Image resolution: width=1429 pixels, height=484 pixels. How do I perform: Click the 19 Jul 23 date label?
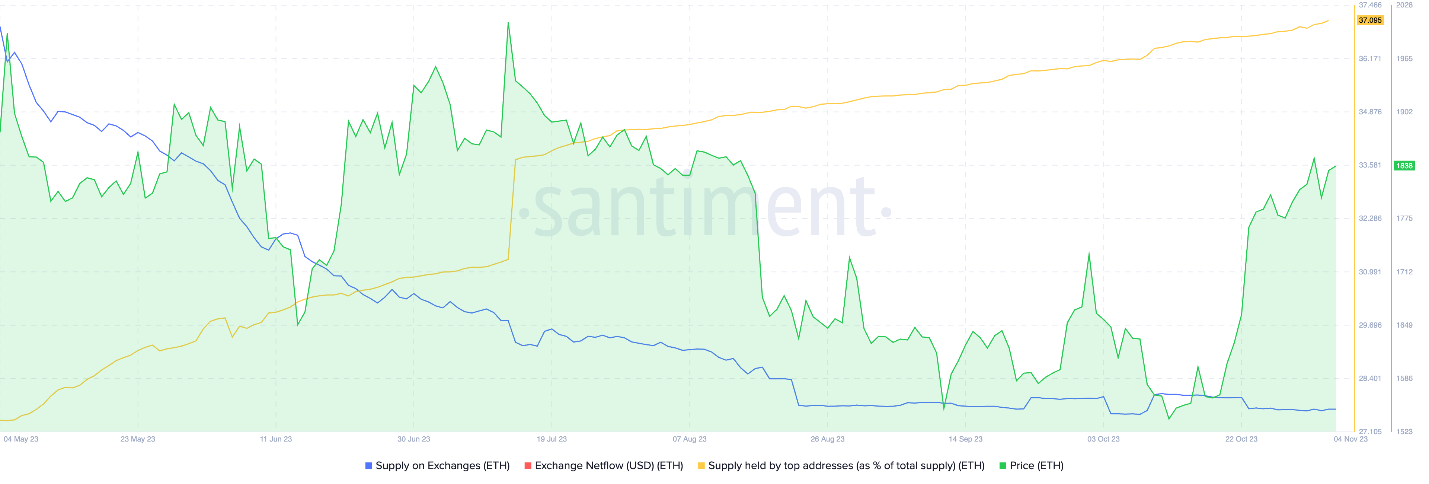click(x=552, y=438)
